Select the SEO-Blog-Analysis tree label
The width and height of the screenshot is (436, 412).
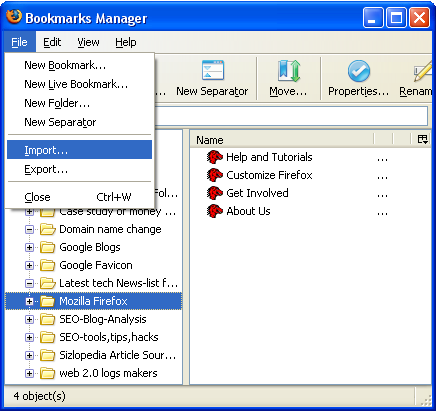[103, 319]
